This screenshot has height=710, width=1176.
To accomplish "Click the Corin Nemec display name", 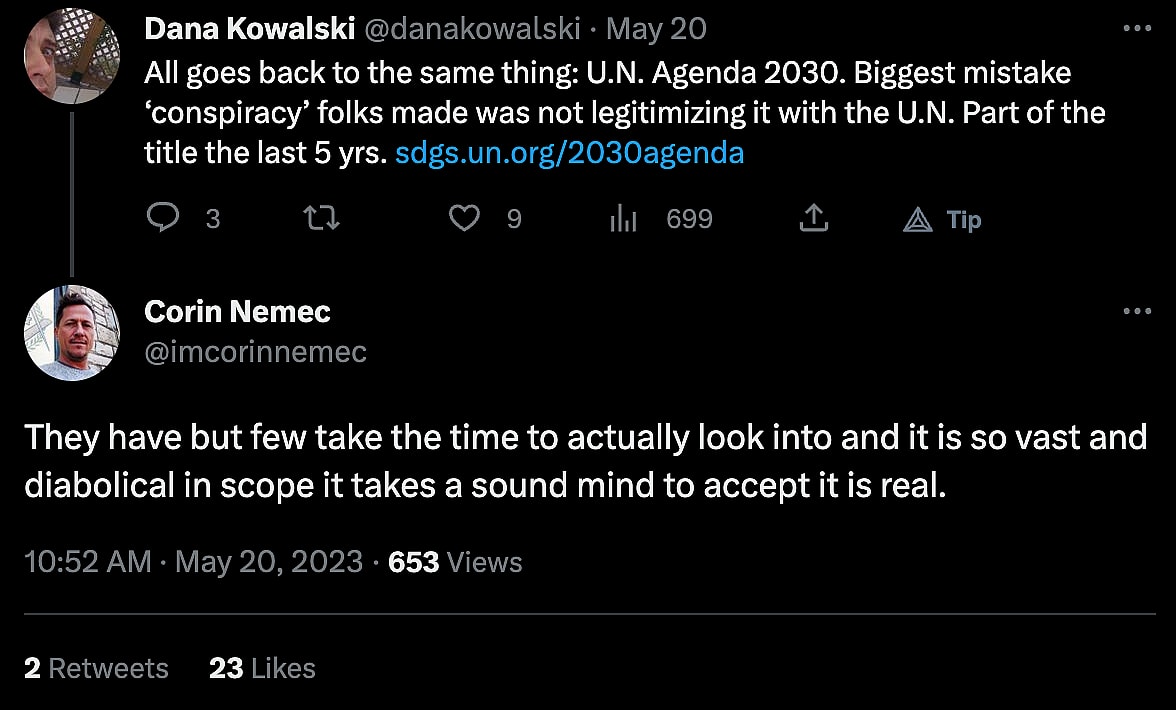I will [x=237, y=312].
